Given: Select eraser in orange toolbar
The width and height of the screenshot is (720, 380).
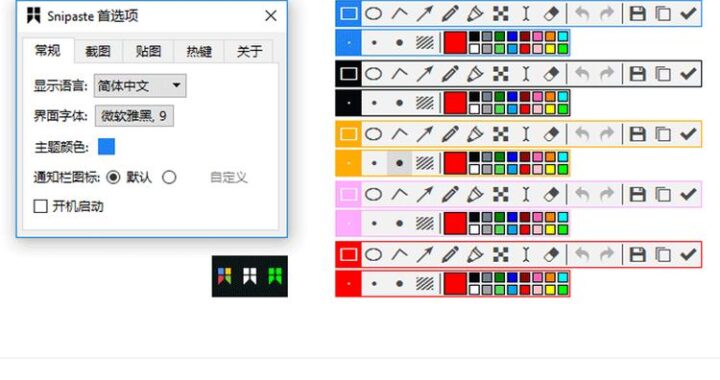Looking at the screenshot, I should (x=551, y=134).
